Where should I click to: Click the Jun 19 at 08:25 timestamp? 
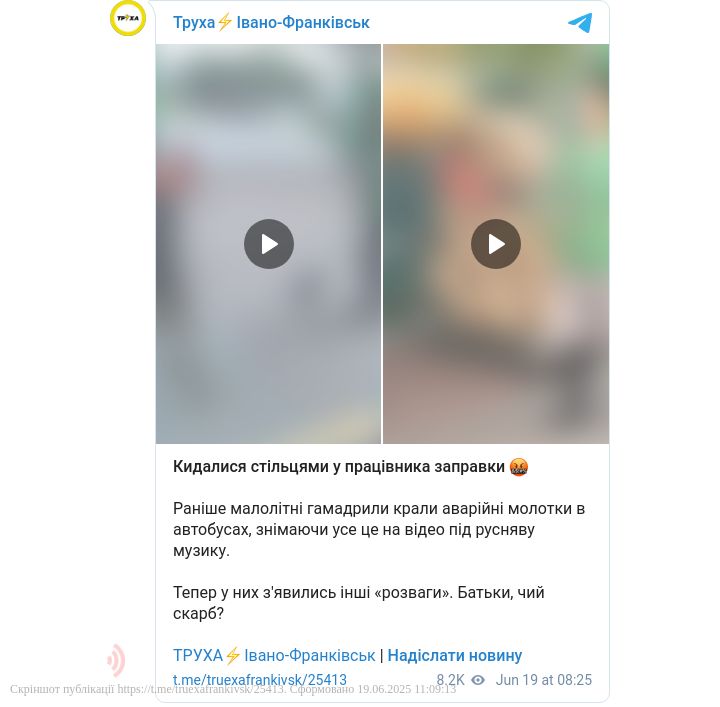(x=544, y=680)
